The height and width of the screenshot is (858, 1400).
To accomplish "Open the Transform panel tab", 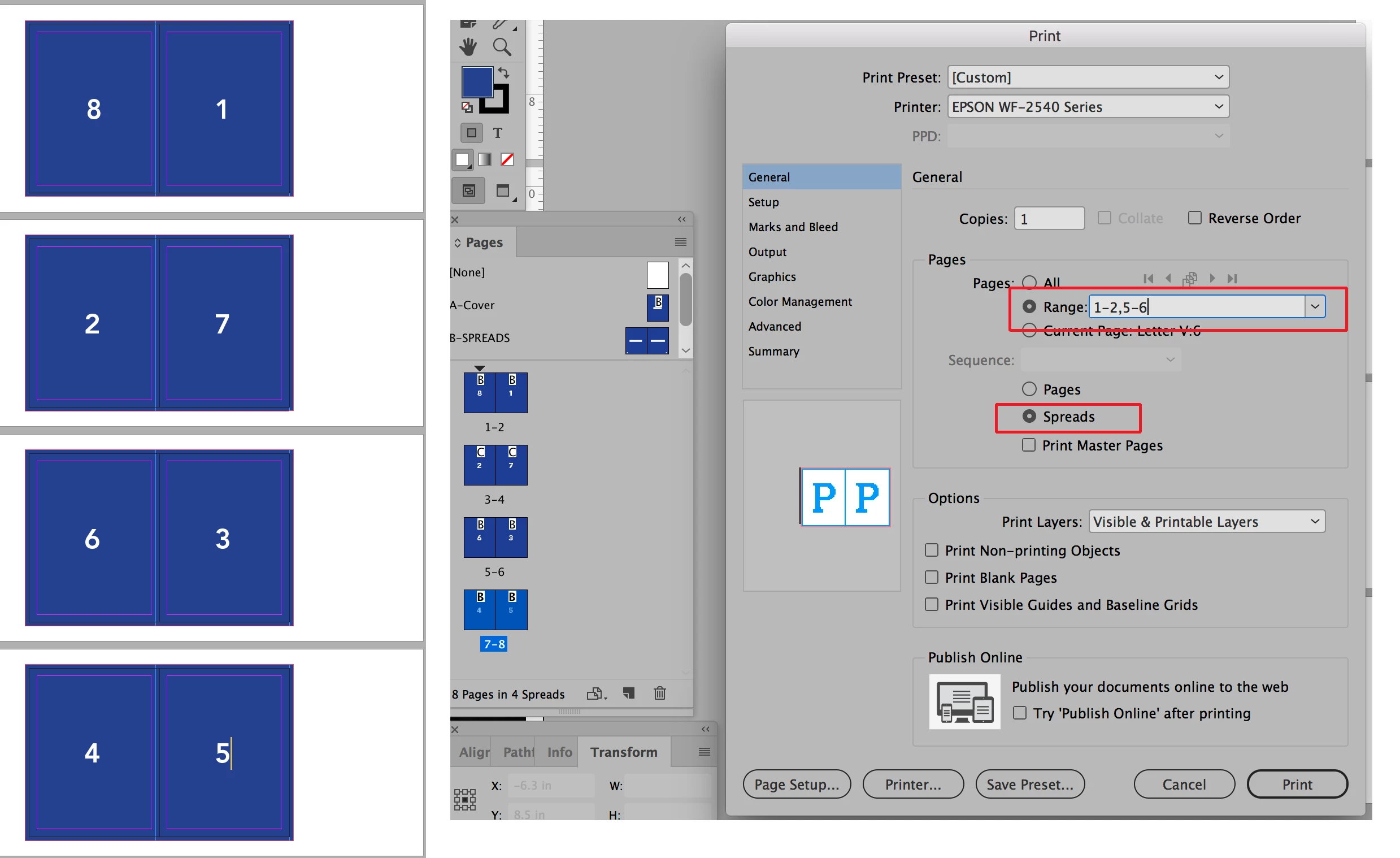I will [x=623, y=752].
